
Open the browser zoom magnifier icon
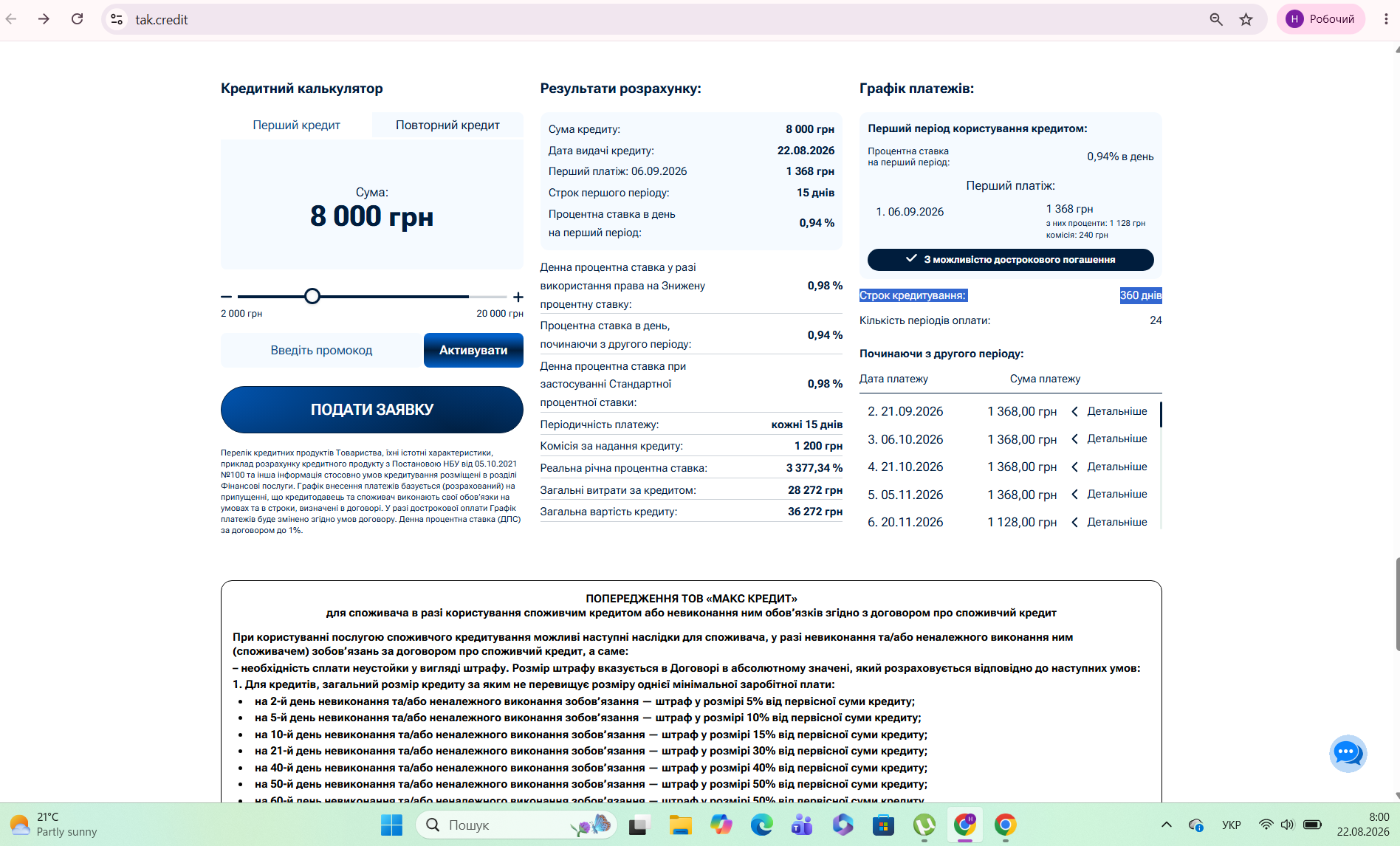click(1216, 19)
